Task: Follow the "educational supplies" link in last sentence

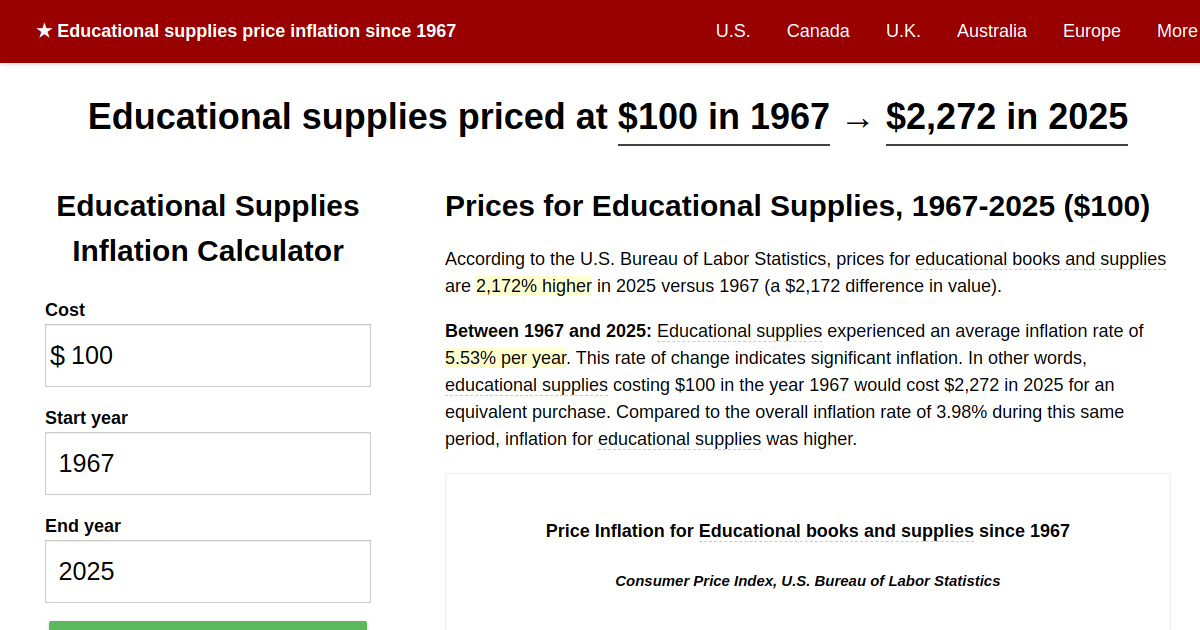Action: click(x=679, y=438)
